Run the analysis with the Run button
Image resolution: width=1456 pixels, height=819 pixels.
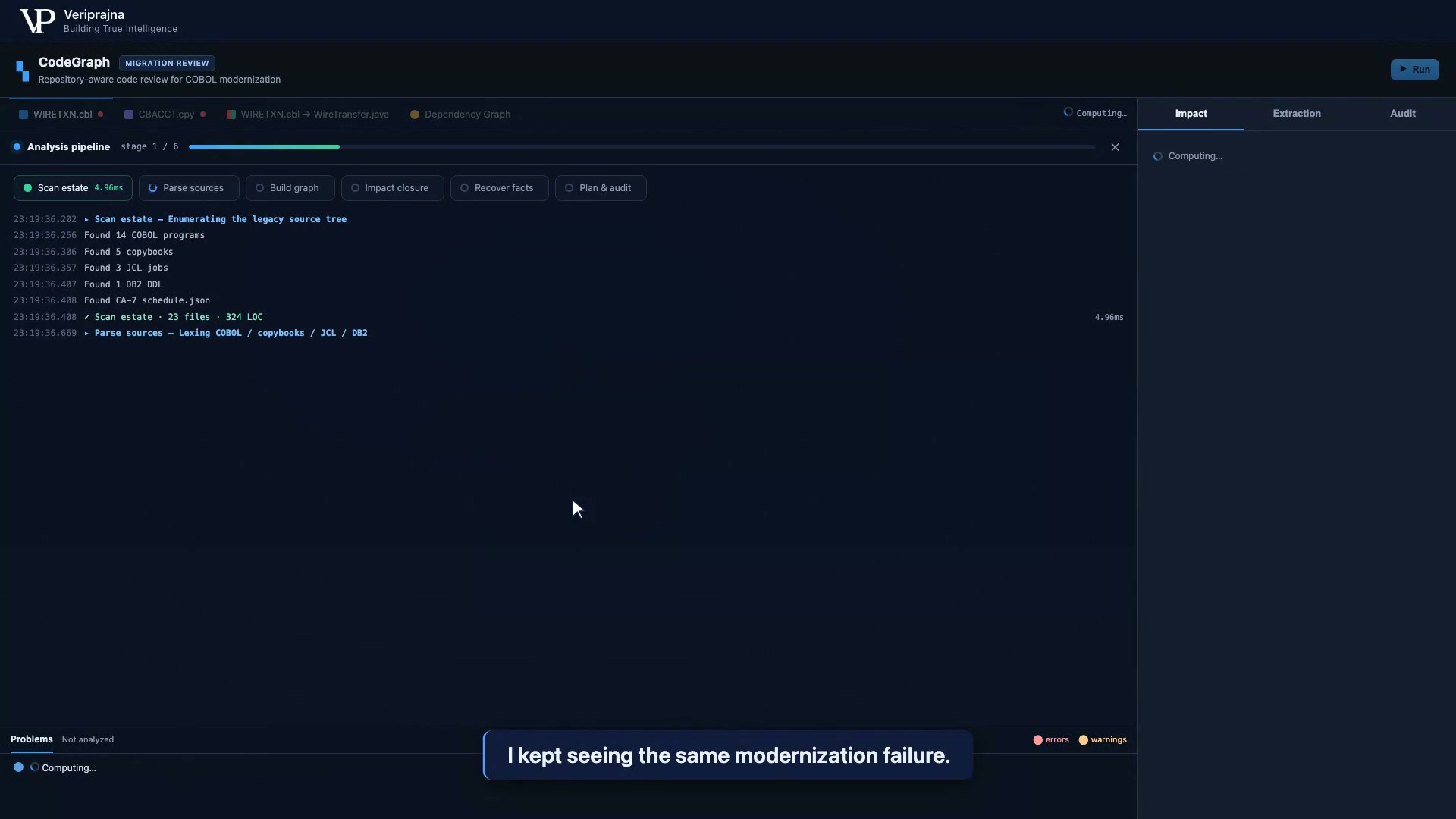tap(1414, 70)
